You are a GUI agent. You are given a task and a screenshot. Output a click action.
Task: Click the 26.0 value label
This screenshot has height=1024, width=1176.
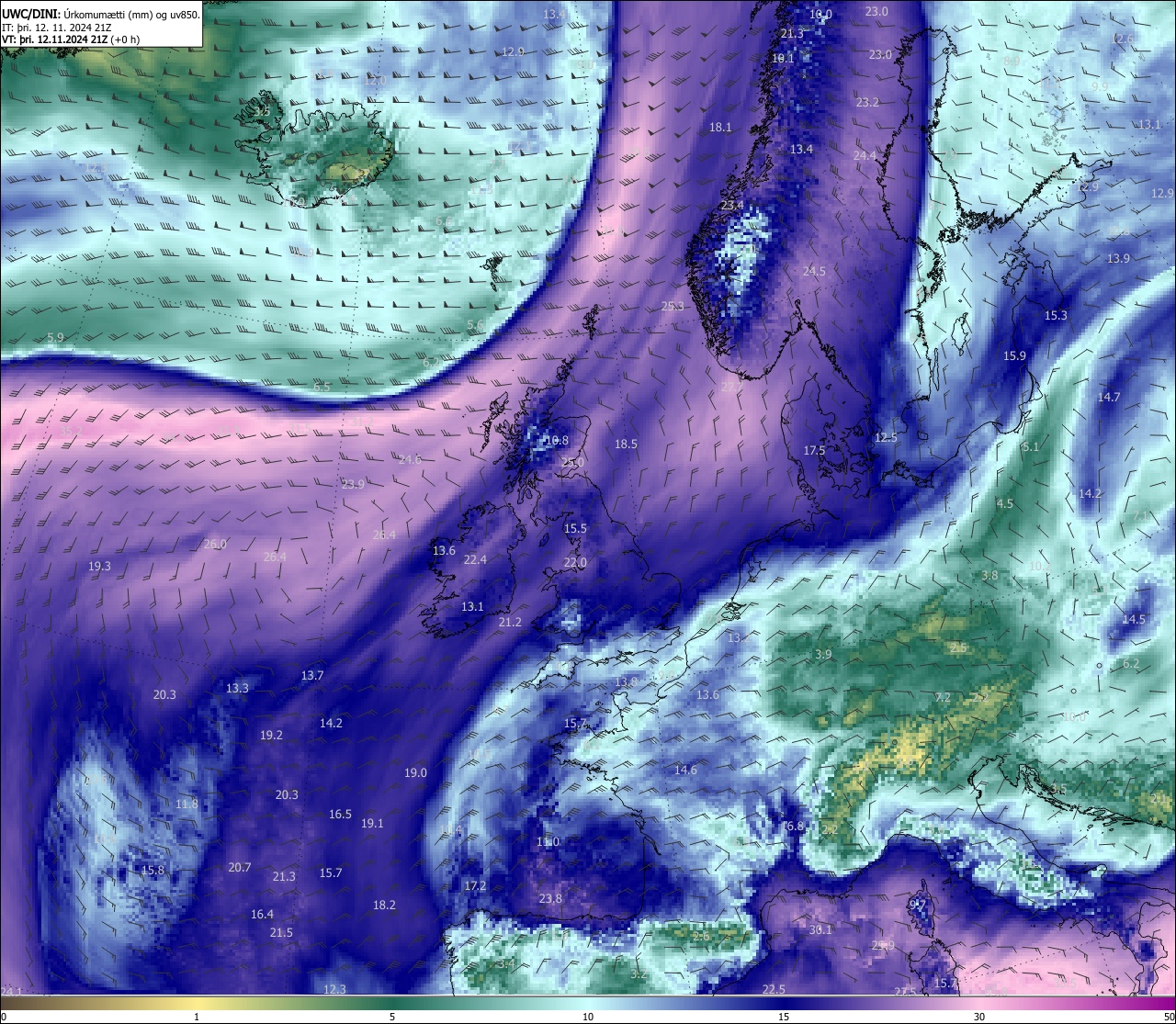click(x=215, y=544)
